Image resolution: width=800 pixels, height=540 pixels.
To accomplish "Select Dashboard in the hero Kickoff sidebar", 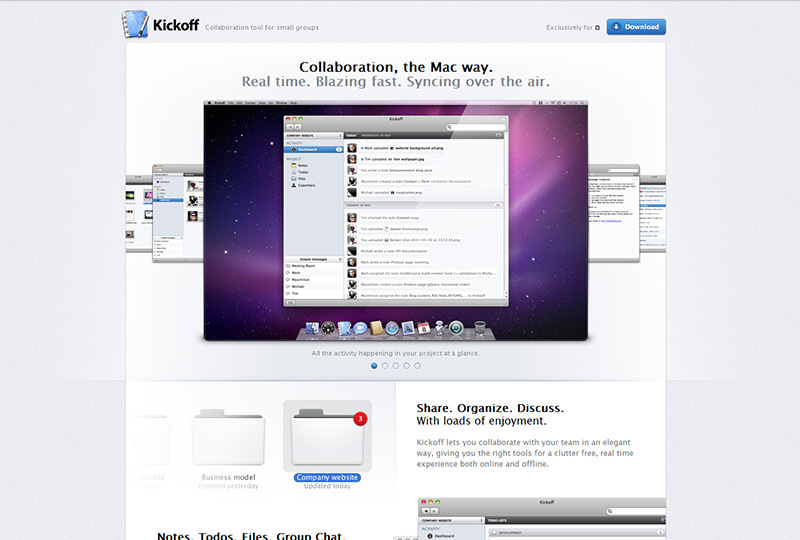I will pyautogui.click(x=313, y=150).
